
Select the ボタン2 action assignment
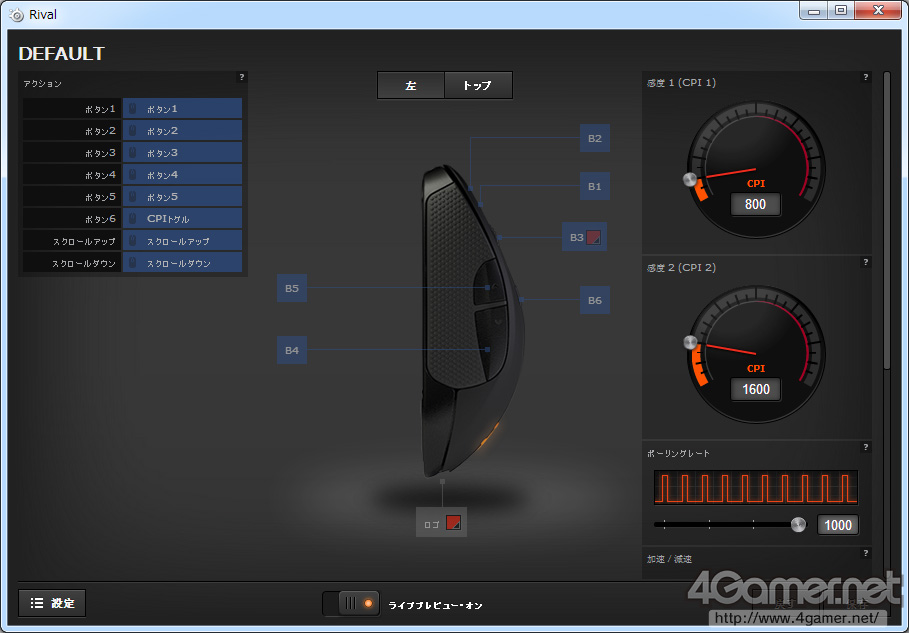click(x=182, y=130)
